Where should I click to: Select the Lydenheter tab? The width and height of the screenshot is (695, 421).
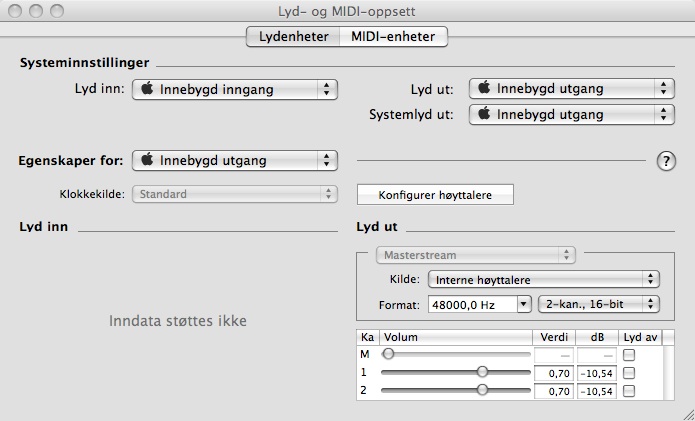click(293, 36)
